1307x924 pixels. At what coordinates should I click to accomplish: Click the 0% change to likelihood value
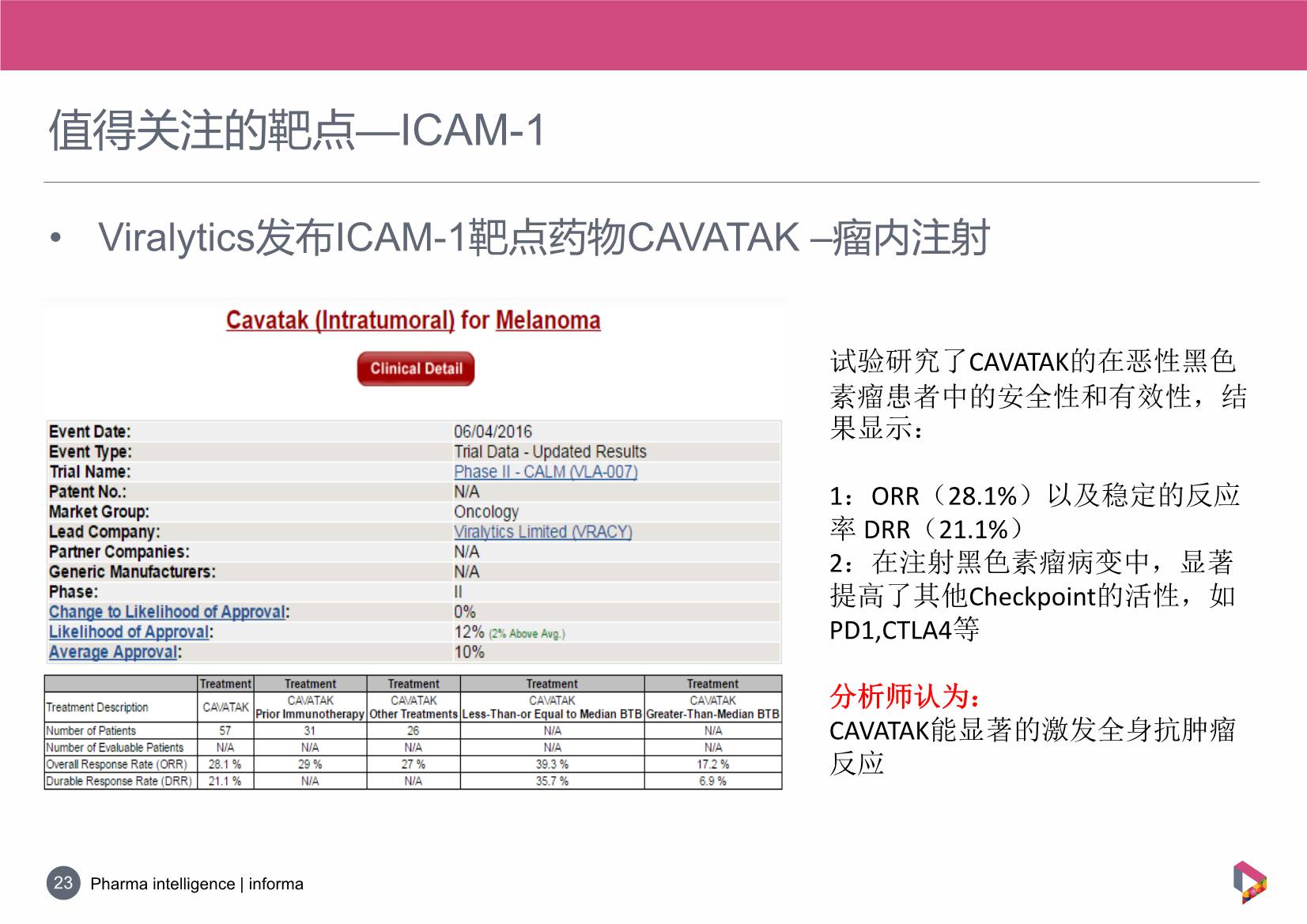465,612
